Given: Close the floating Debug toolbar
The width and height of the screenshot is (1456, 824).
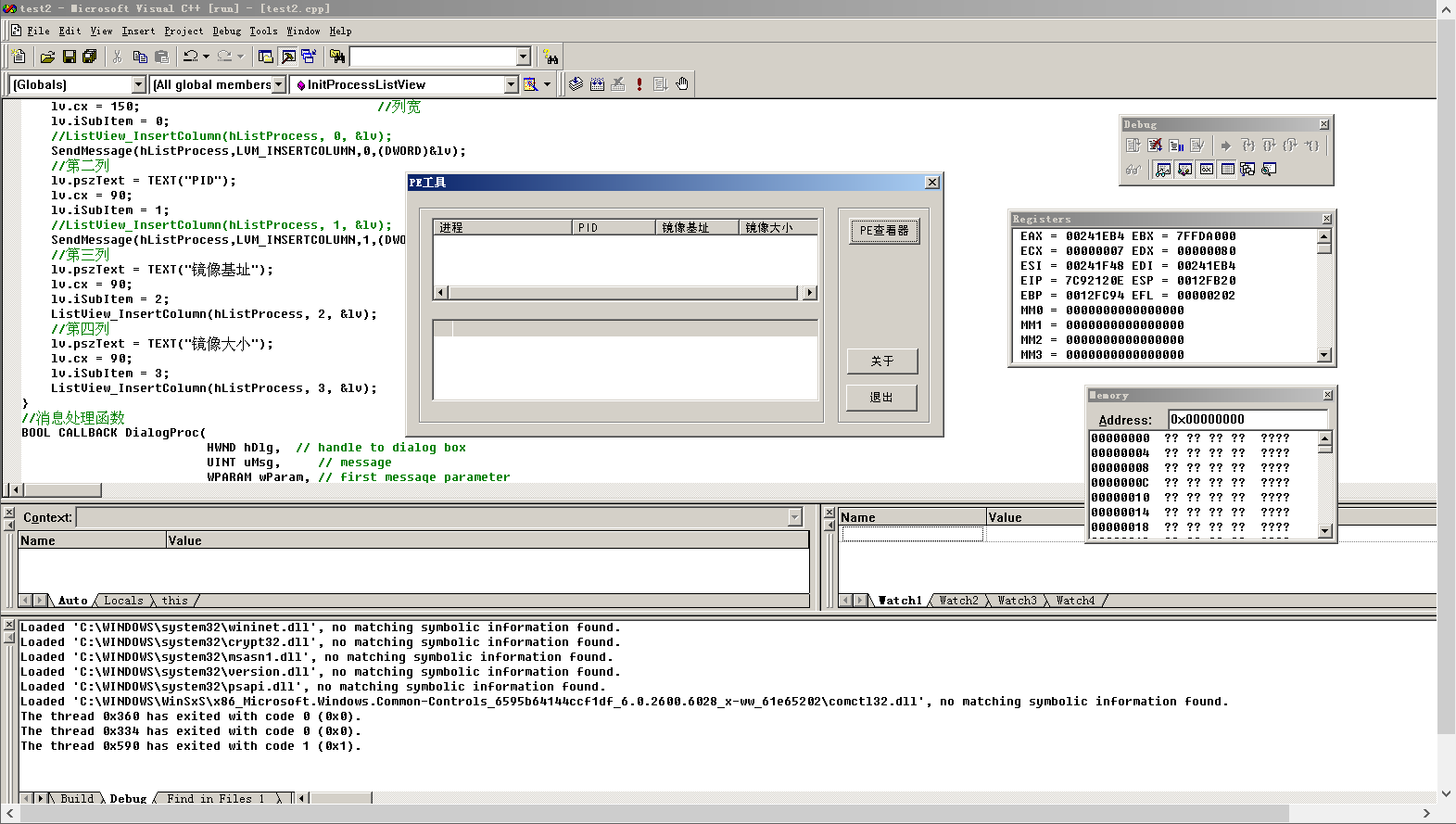Looking at the screenshot, I should click(1323, 124).
